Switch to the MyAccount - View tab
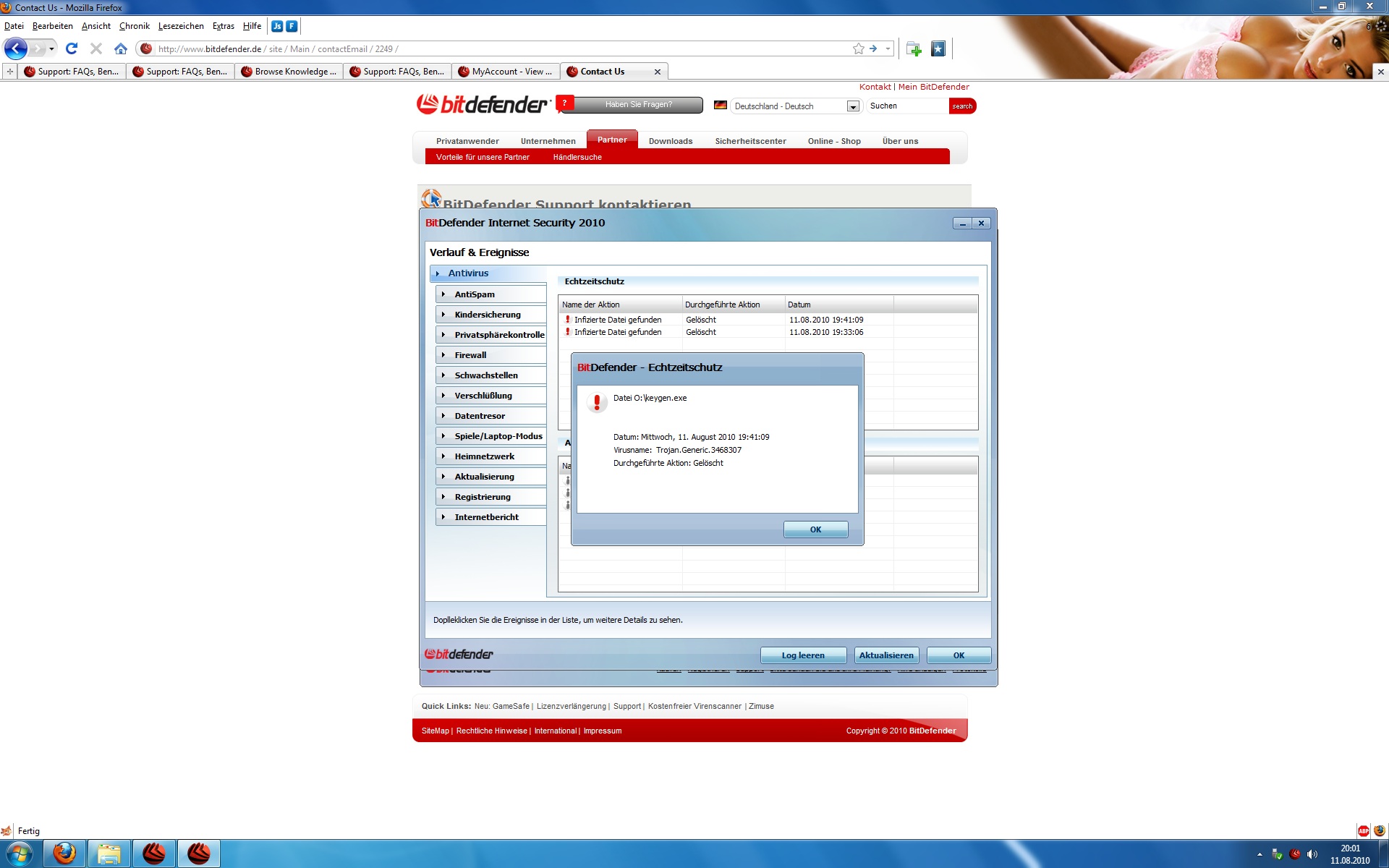1389x868 pixels. [x=505, y=72]
